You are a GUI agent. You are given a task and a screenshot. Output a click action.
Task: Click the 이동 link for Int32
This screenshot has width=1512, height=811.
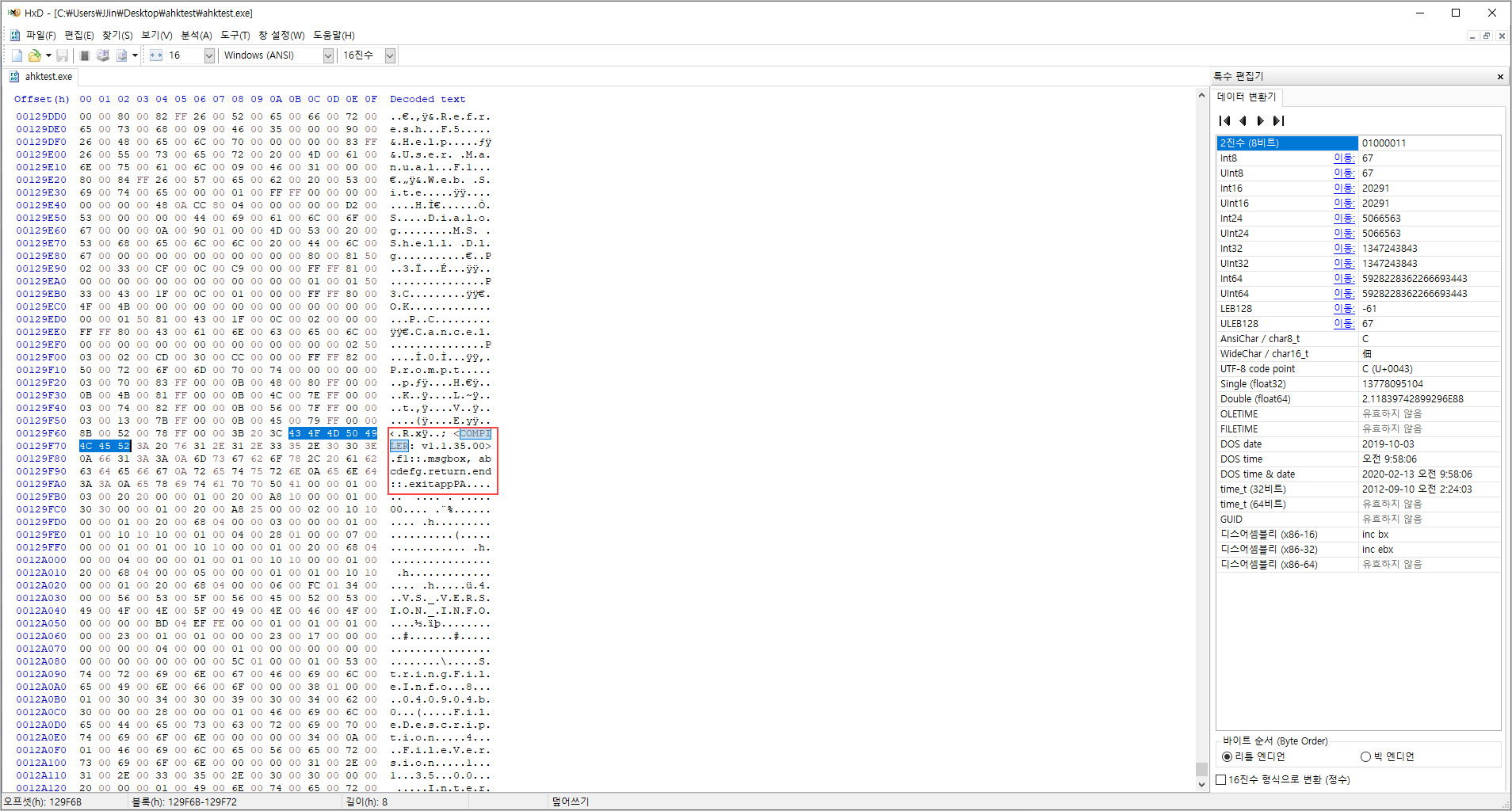point(1343,249)
